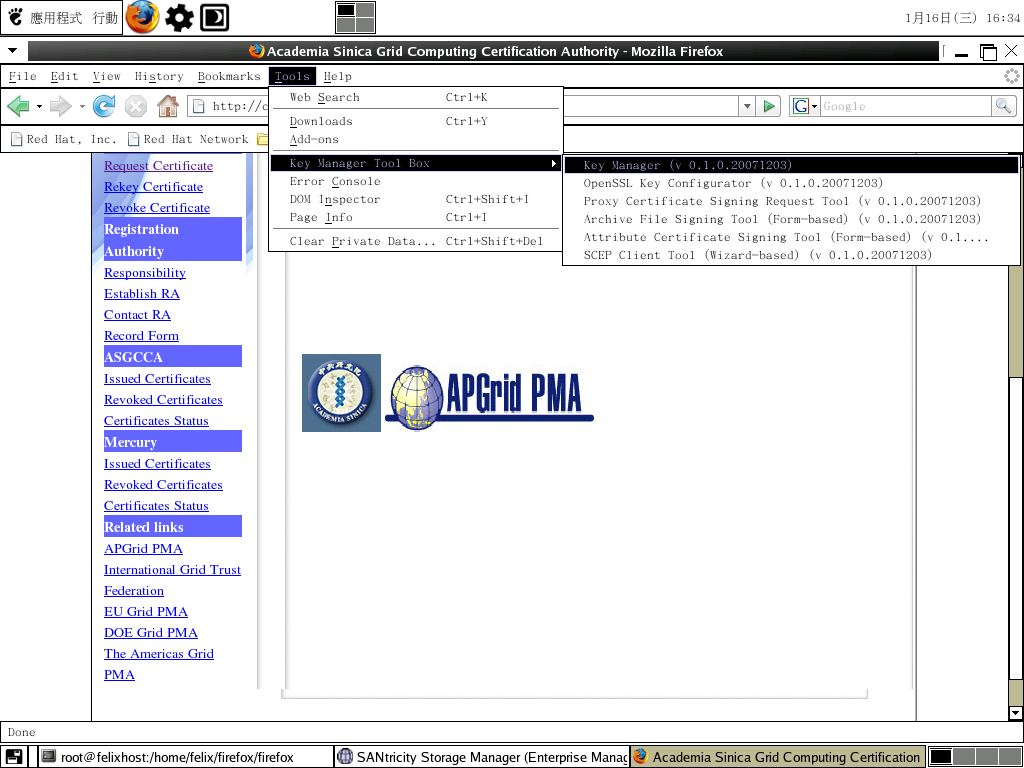Open the search engine chooser dropdown
Screen dimensions: 1024x768
[814, 106]
